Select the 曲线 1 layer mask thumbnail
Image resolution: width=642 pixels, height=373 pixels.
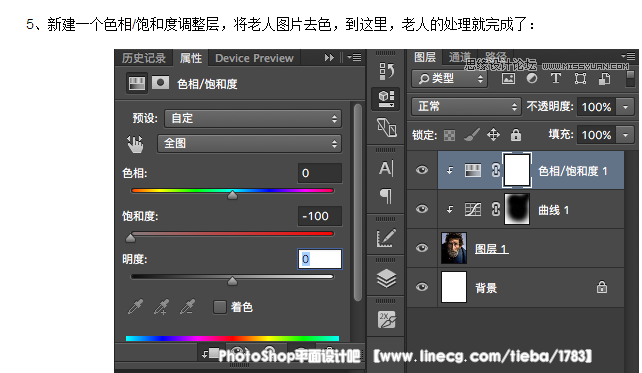(x=517, y=209)
